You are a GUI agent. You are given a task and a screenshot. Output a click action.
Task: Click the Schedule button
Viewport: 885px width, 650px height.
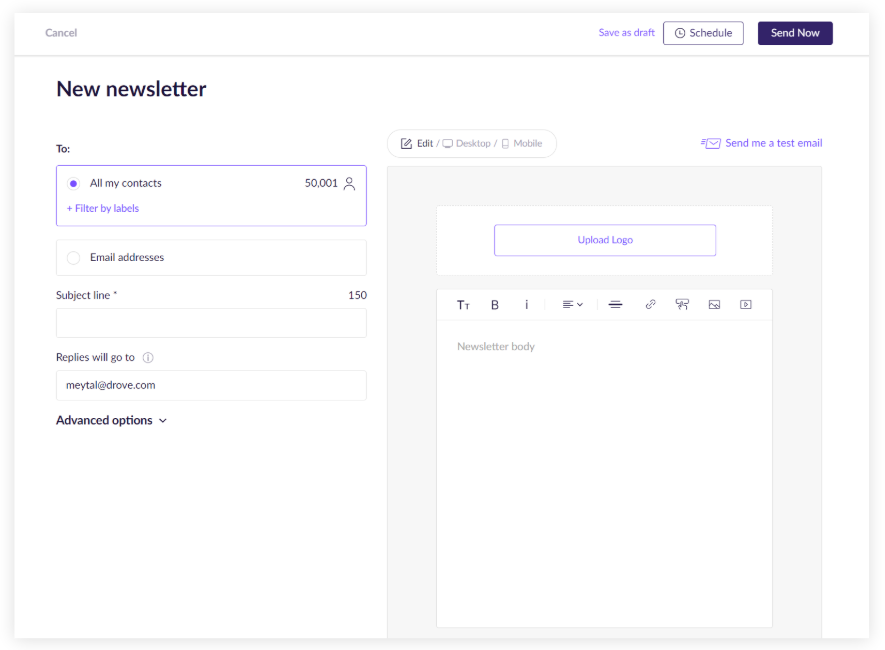(x=703, y=33)
